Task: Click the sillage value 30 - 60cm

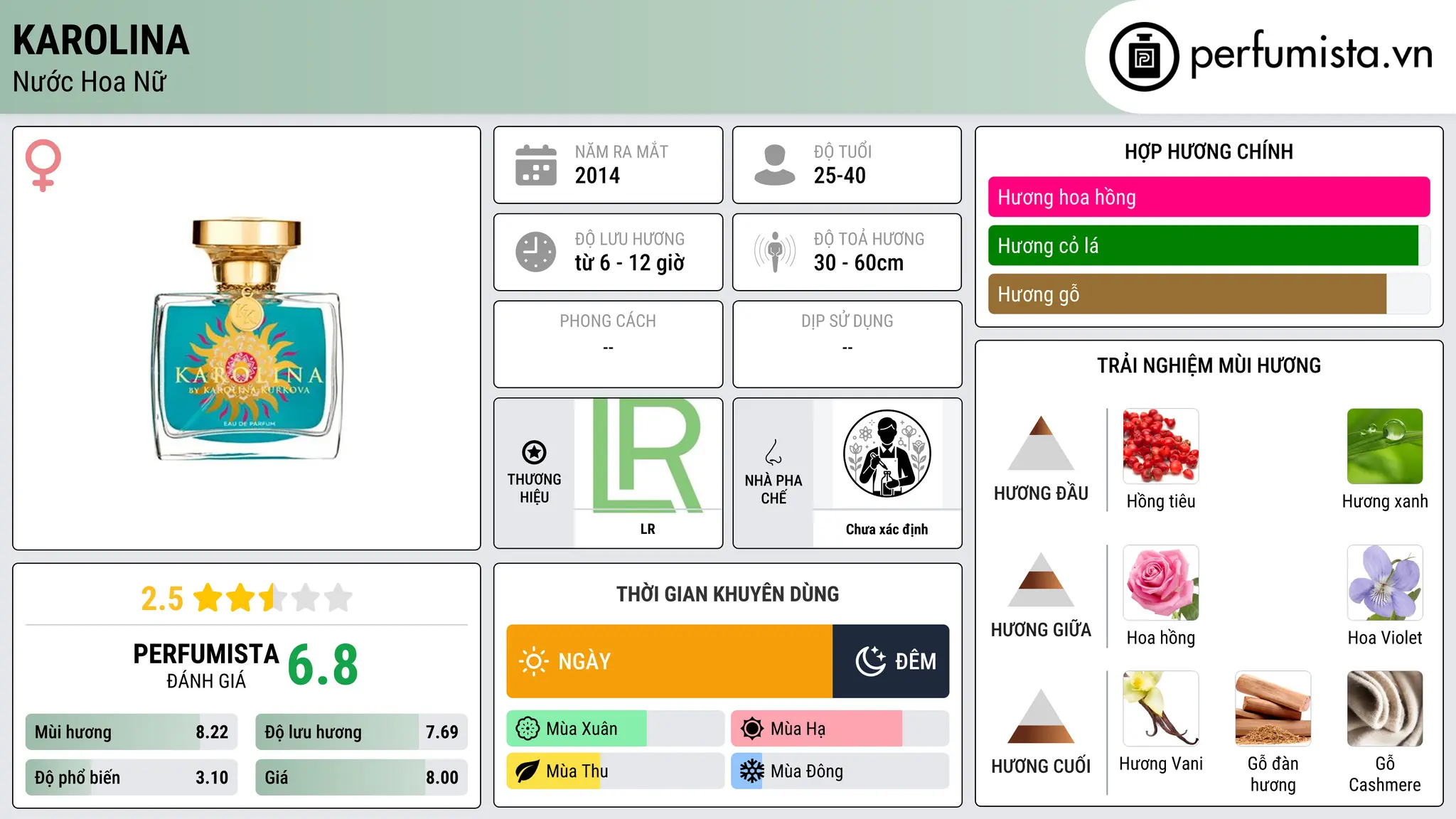Action: [x=859, y=263]
